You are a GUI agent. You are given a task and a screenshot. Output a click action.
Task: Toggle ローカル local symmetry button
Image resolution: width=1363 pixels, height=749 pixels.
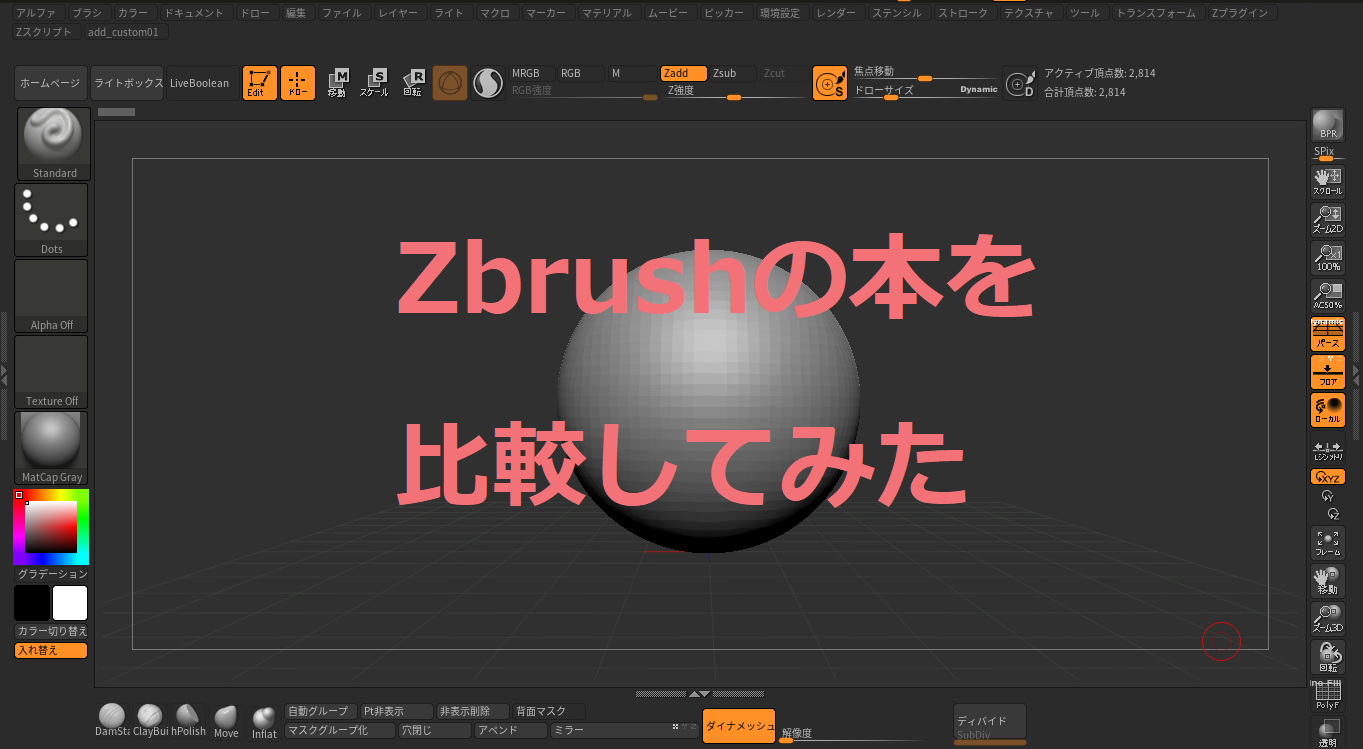[1328, 410]
